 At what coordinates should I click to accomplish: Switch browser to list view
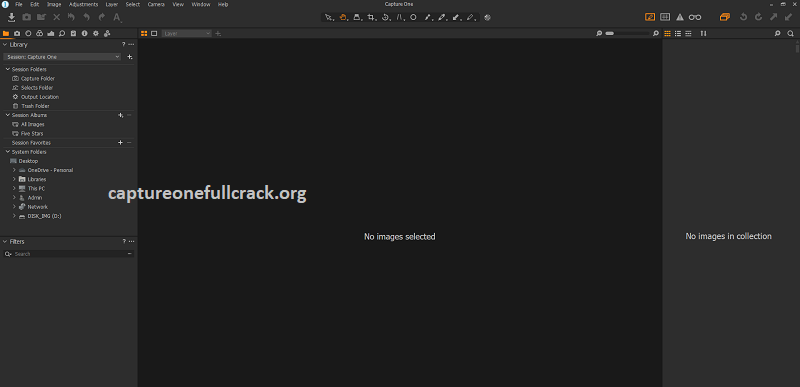[678, 34]
